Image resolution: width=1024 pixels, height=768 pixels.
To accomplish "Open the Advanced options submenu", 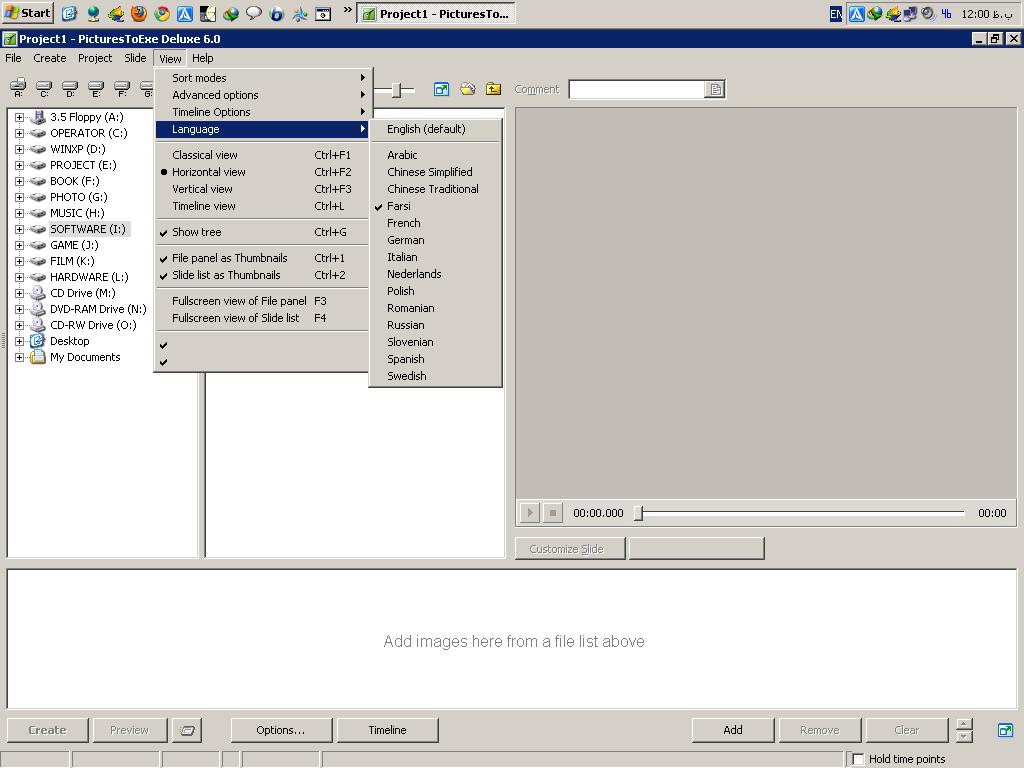I will [x=261, y=95].
